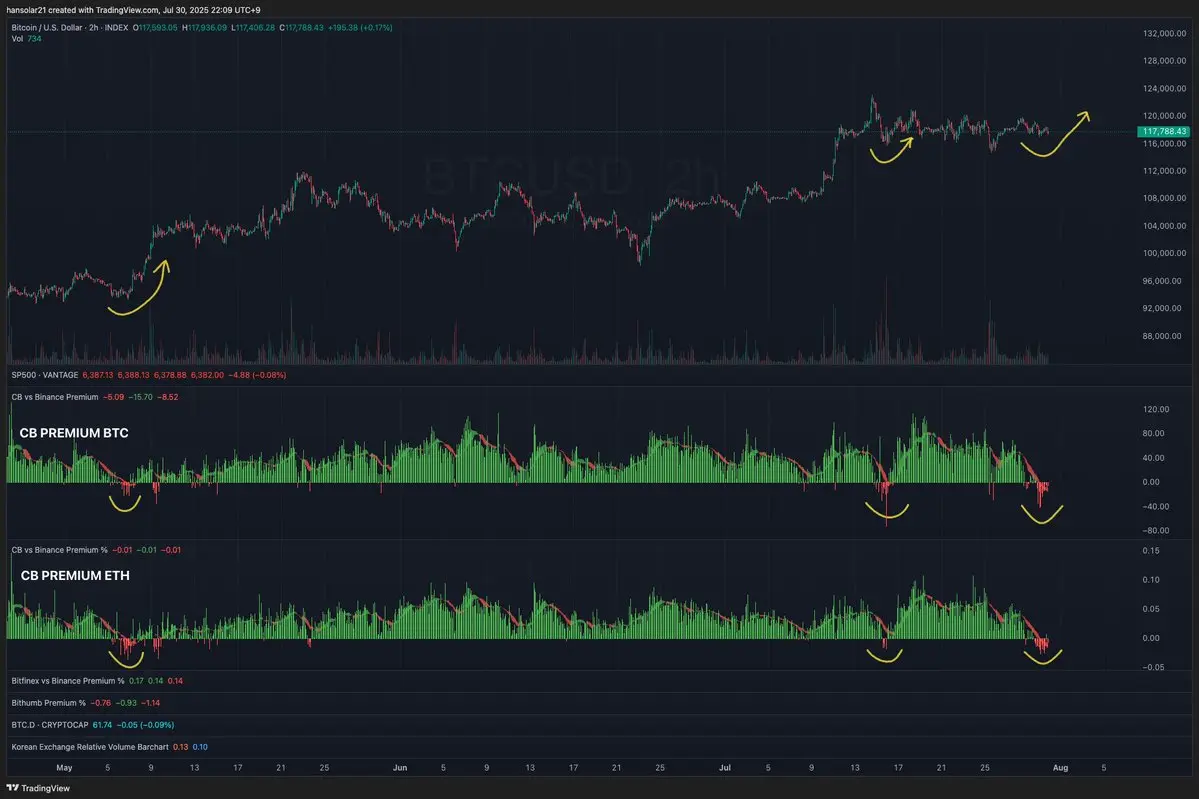The width and height of the screenshot is (1199, 799).
Task: Click the Bitfinex vs Binance Premium % label
Action: pos(68,680)
